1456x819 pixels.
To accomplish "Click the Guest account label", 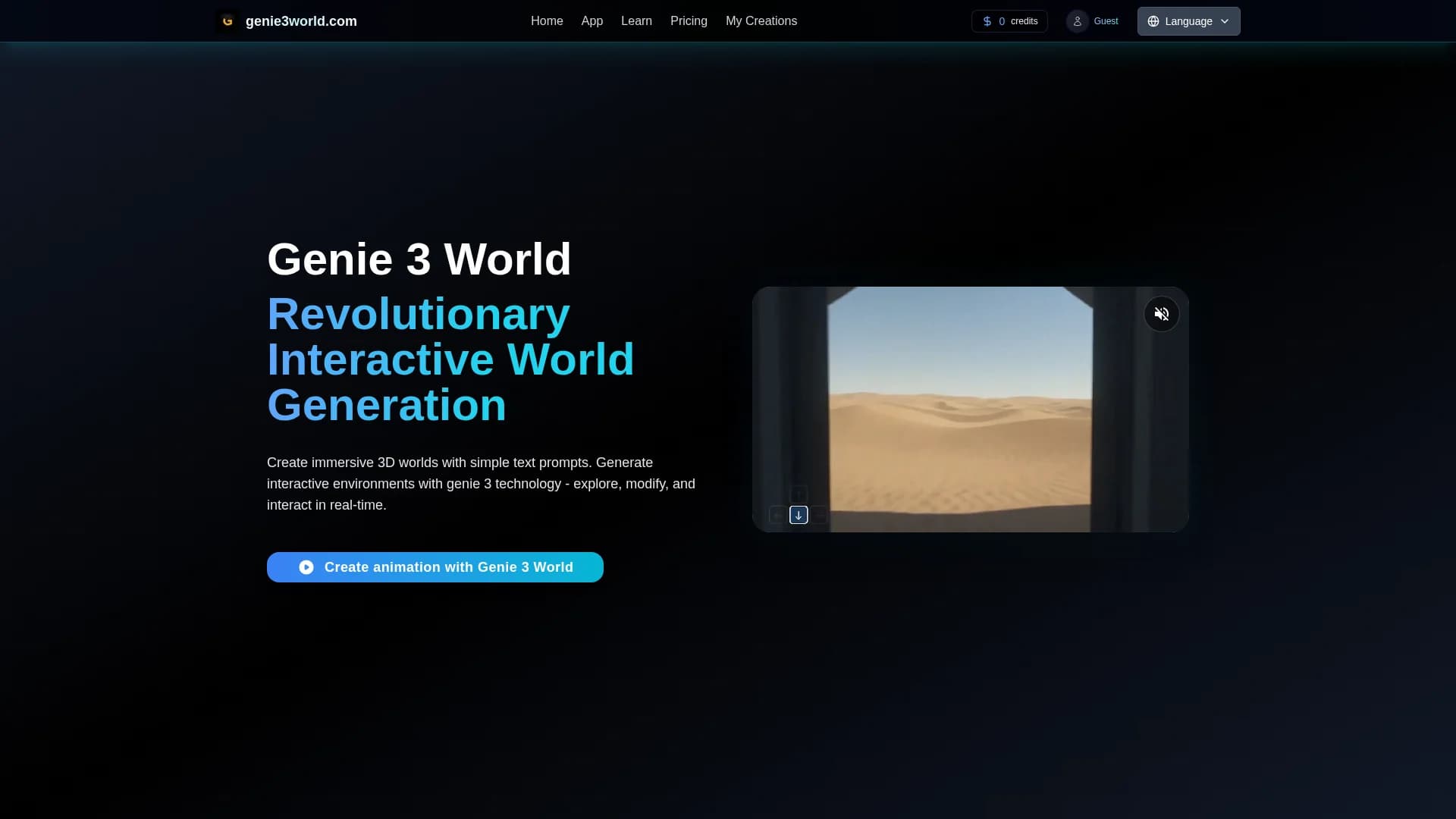I will [1106, 21].
